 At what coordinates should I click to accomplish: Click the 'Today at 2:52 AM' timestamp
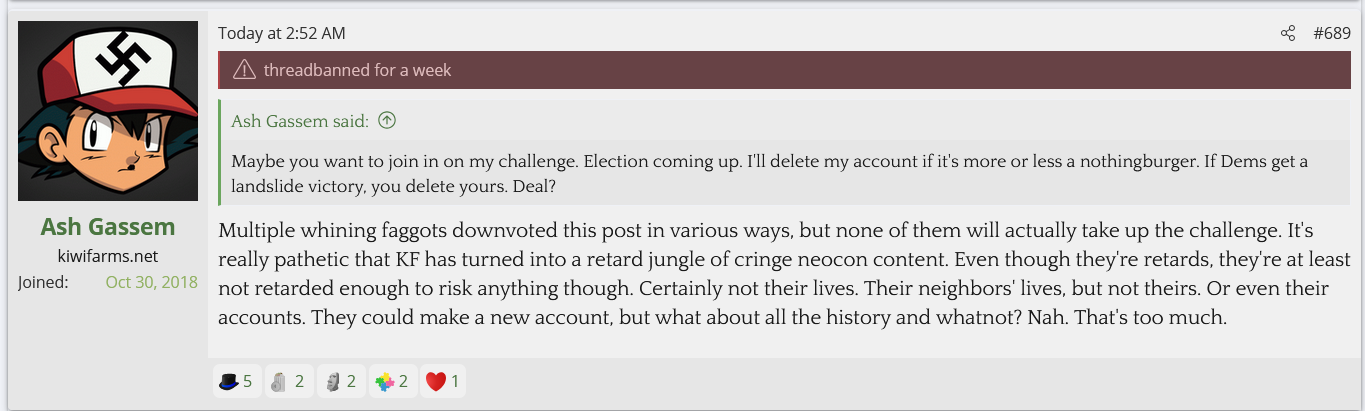(281, 34)
